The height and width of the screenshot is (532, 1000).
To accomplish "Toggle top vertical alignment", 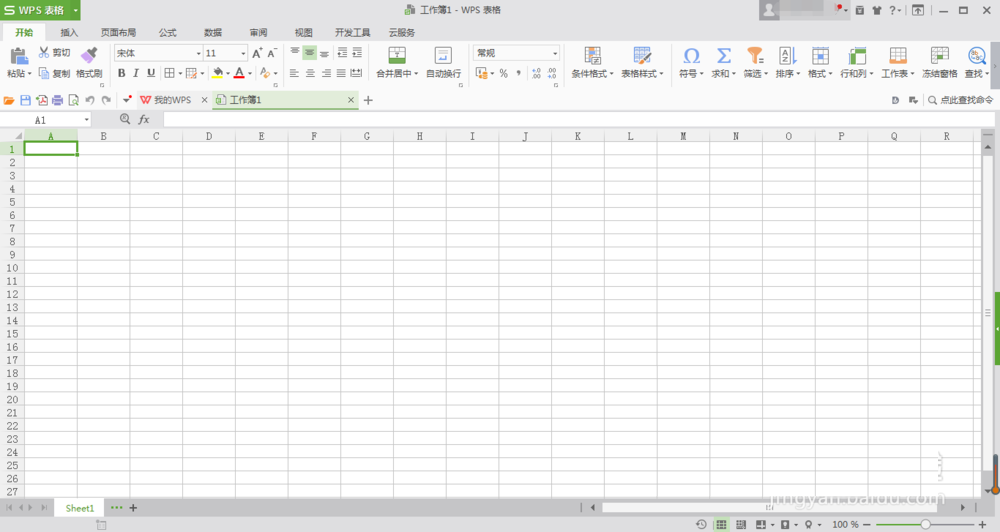I will 295,52.
